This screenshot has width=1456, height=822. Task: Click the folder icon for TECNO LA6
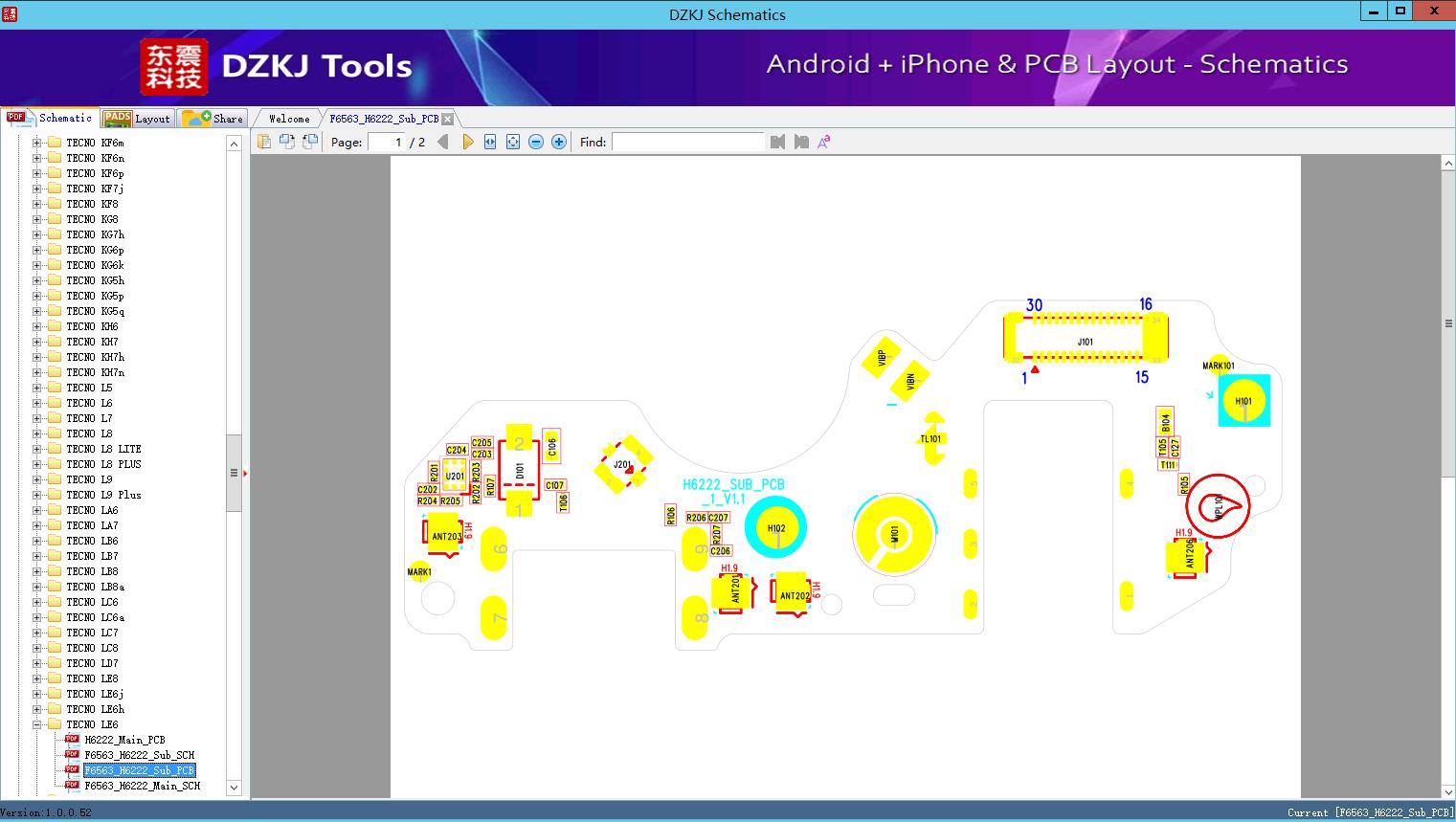(55, 510)
